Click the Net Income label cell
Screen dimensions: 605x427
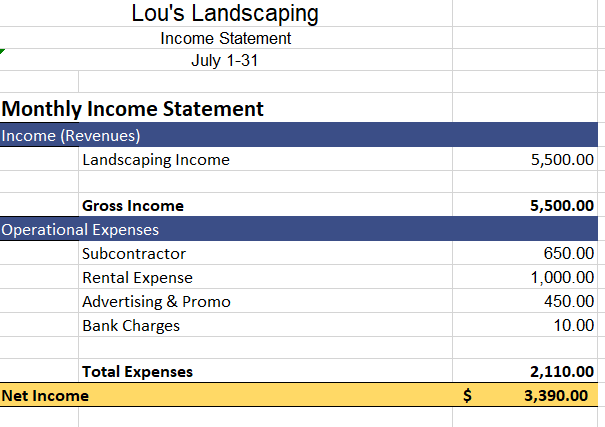45,396
